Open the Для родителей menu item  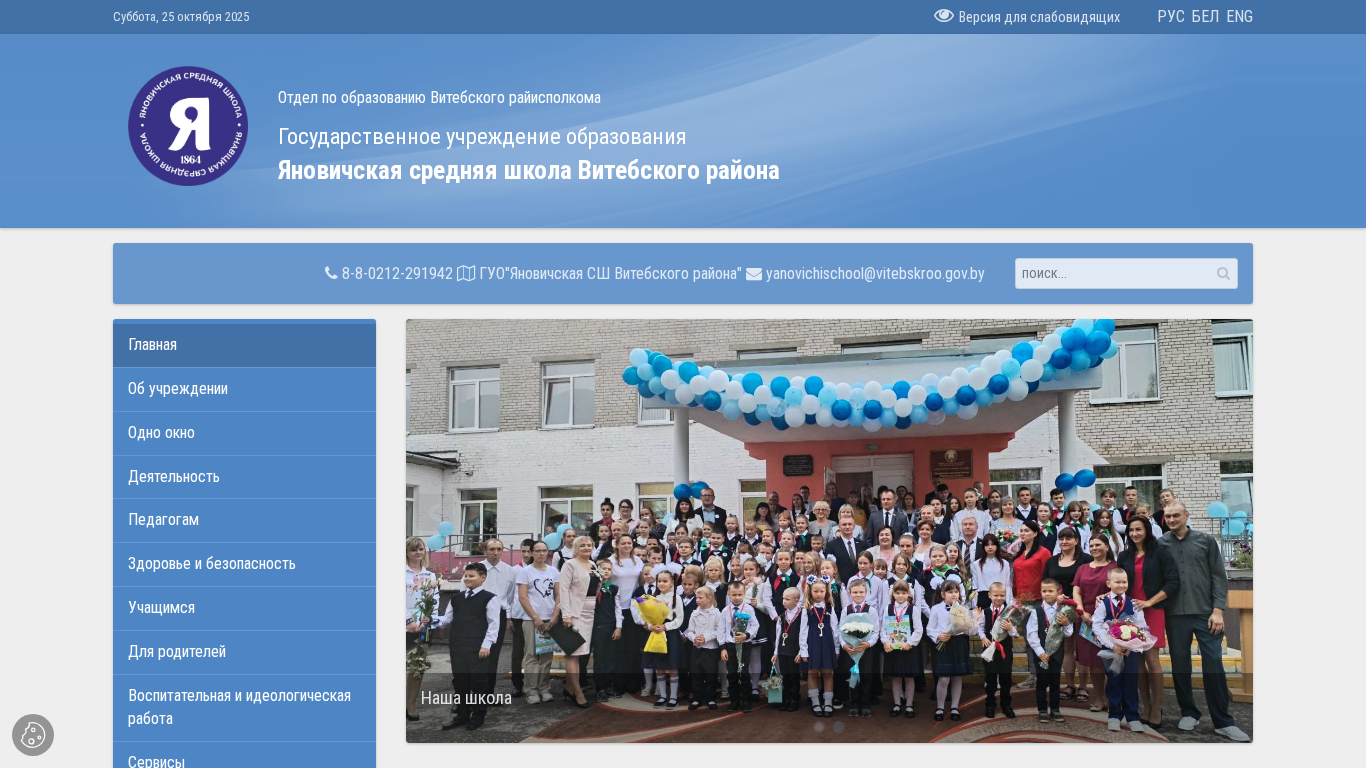point(177,652)
